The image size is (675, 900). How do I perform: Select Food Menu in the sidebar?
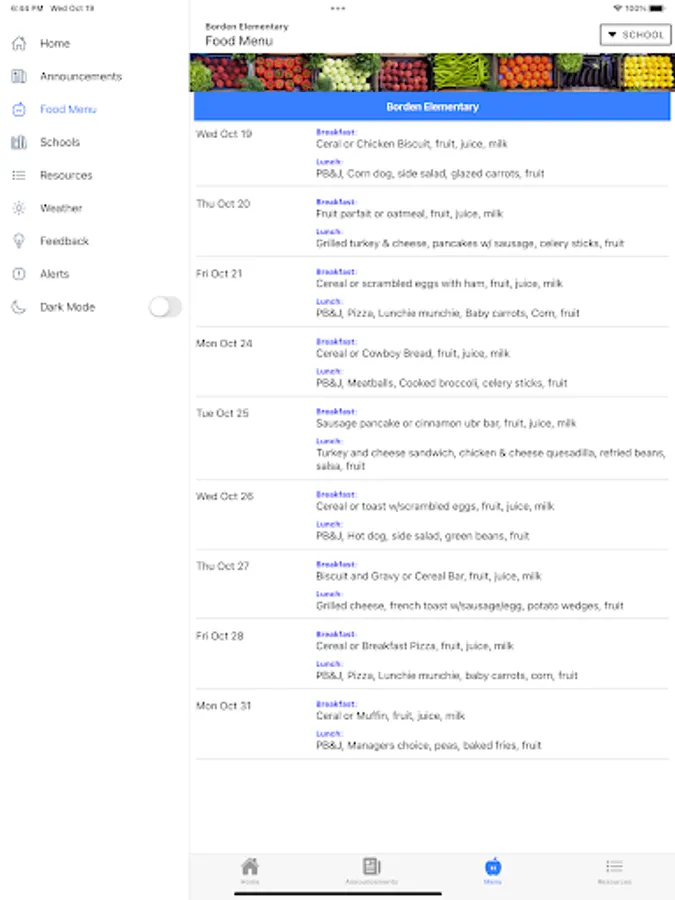[68, 109]
